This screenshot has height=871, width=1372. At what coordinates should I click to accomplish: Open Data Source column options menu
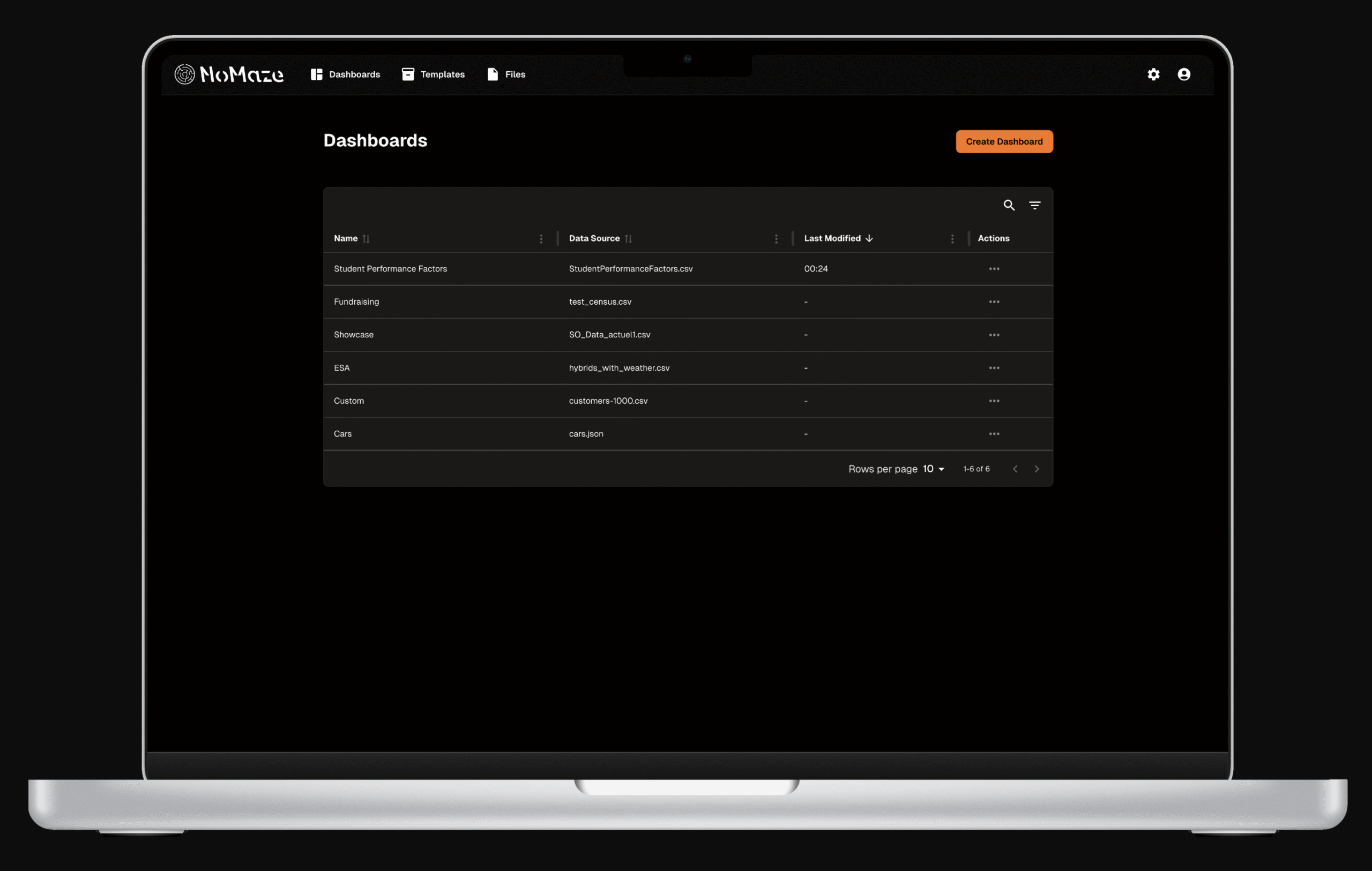(776, 239)
